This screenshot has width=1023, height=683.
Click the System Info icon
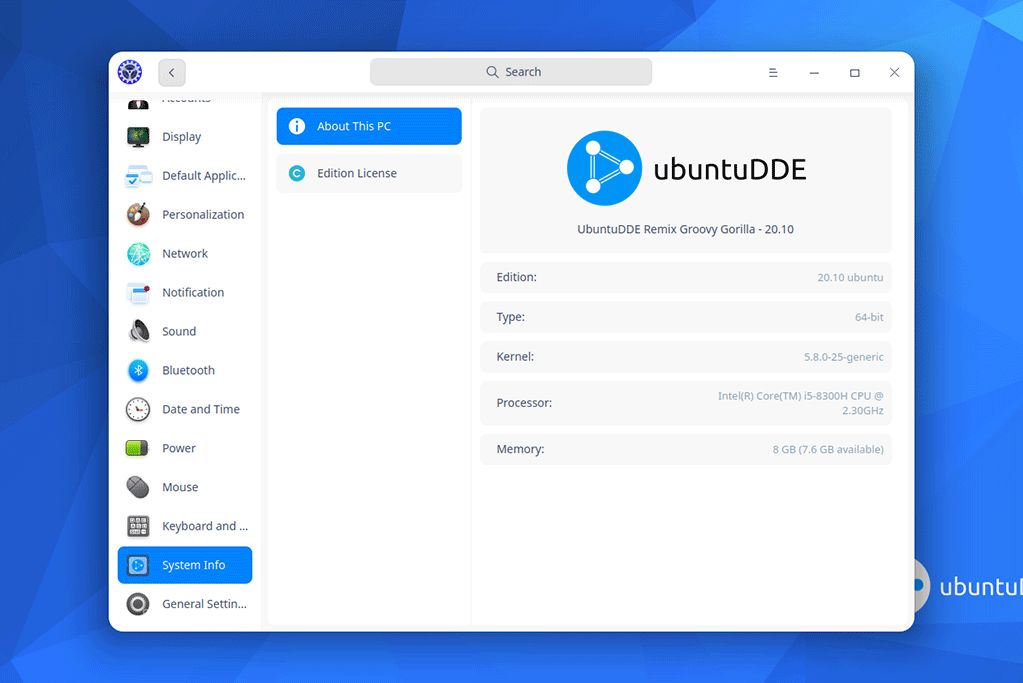[138, 565]
